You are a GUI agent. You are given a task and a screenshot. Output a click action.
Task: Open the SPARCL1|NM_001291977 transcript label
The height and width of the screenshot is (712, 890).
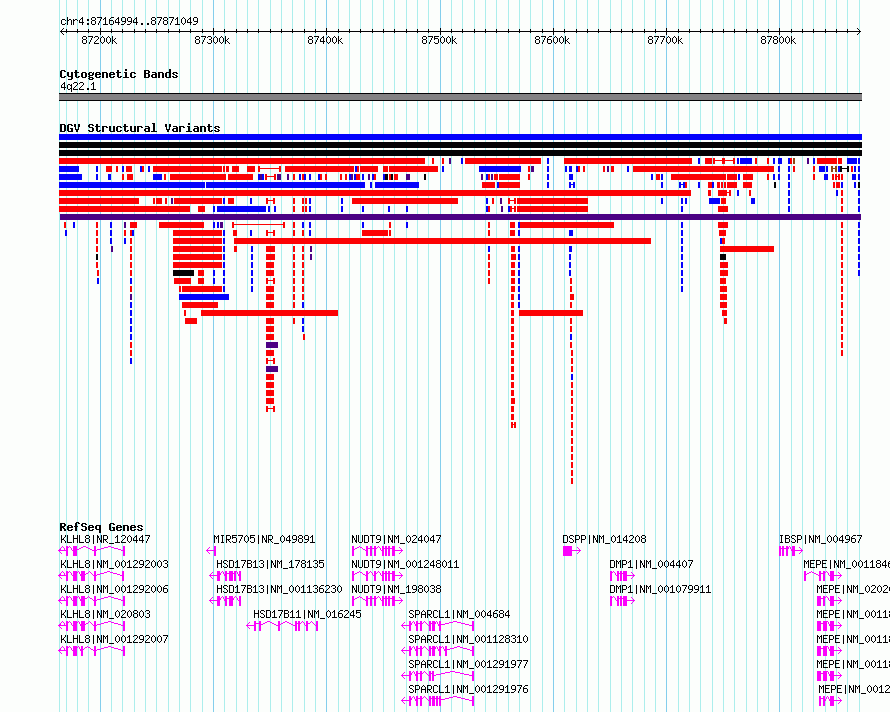(468, 664)
